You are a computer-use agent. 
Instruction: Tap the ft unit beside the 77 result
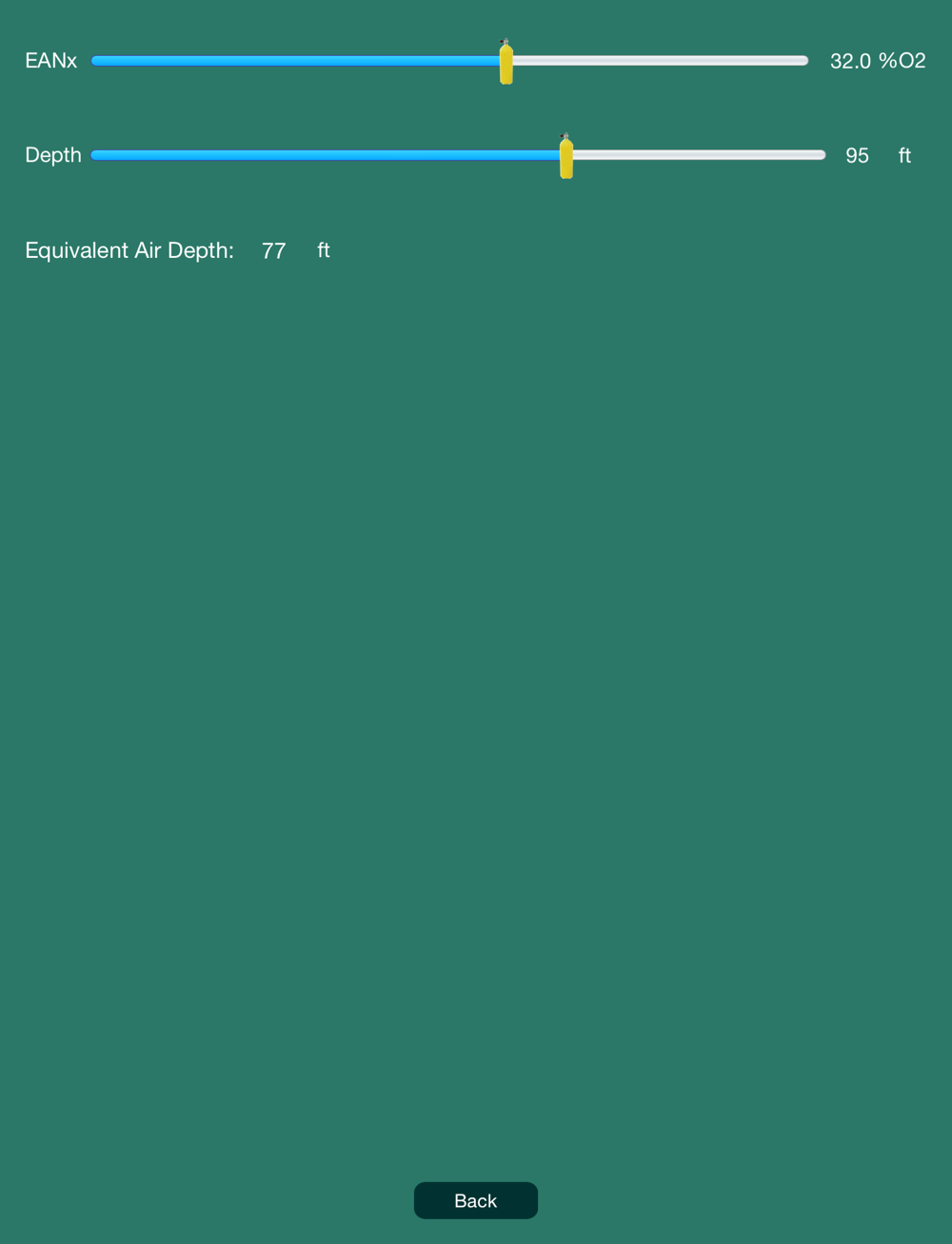[x=324, y=249]
